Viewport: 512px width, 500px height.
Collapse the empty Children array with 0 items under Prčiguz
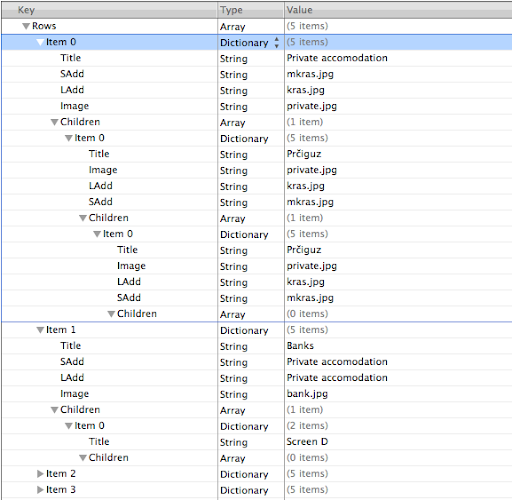(111, 314)
